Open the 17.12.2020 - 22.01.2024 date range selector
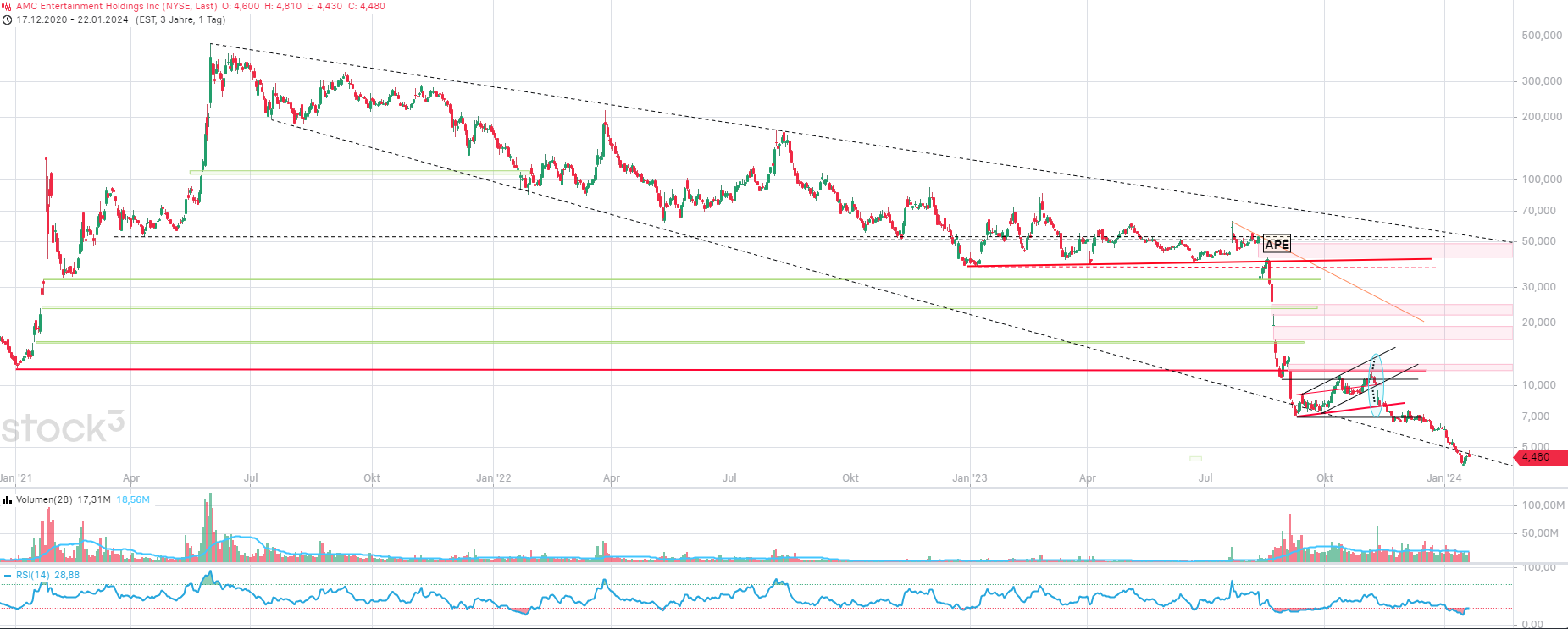The height and width of the screenshot is (629, 1568). click(72, 19)
